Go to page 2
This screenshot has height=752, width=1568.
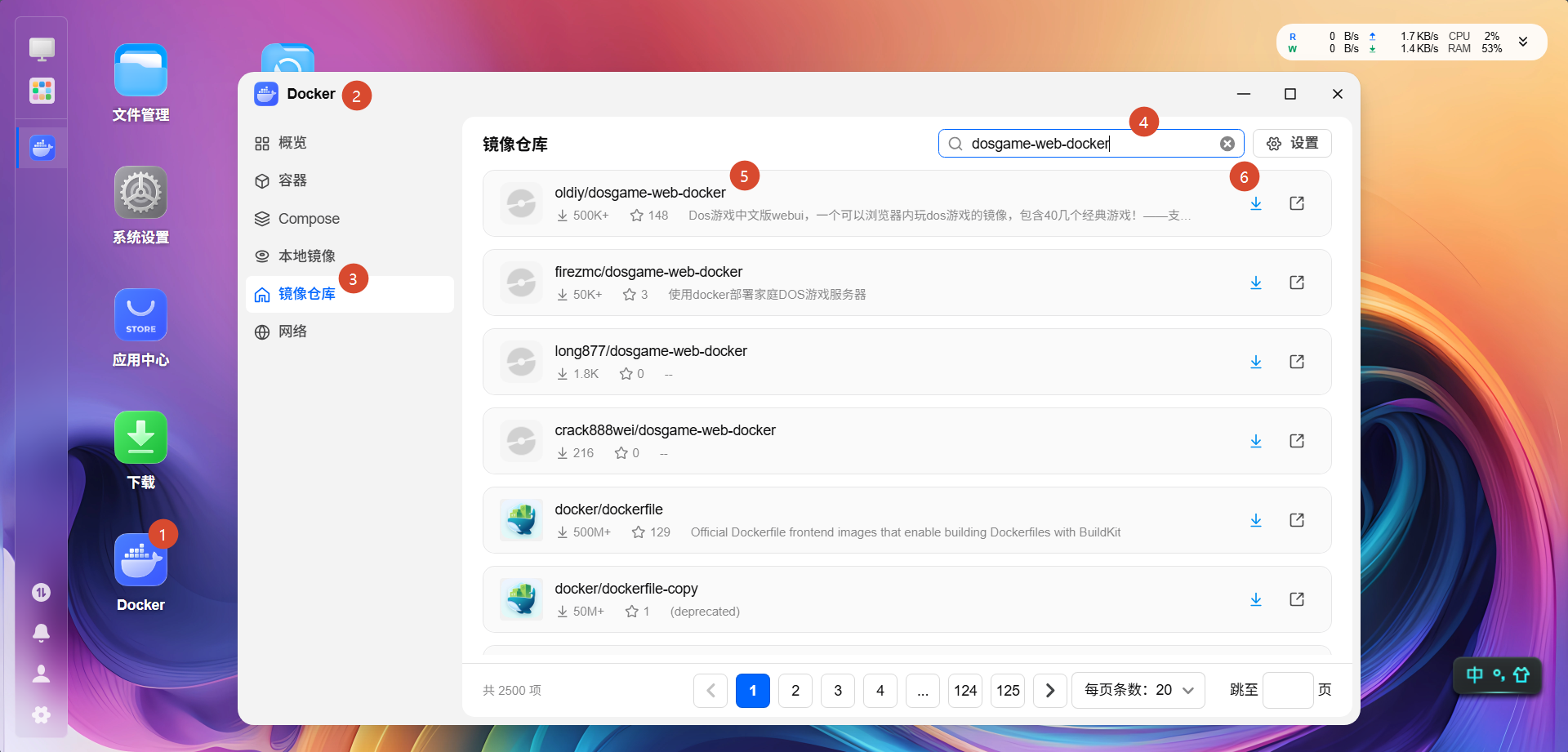click(x=795, y=691)
